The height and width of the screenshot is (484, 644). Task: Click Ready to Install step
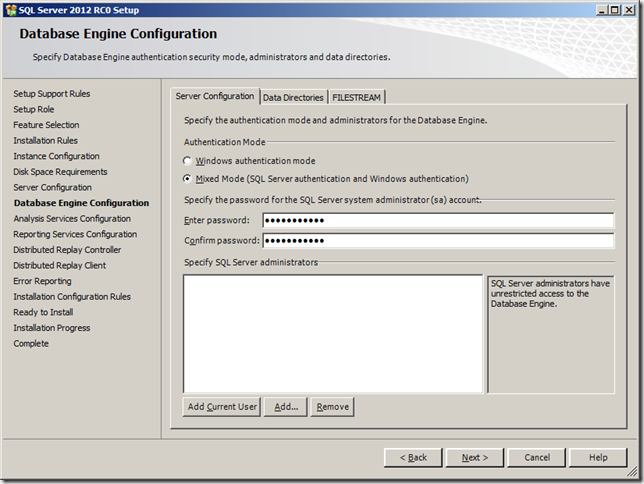(x=43, y=312)
